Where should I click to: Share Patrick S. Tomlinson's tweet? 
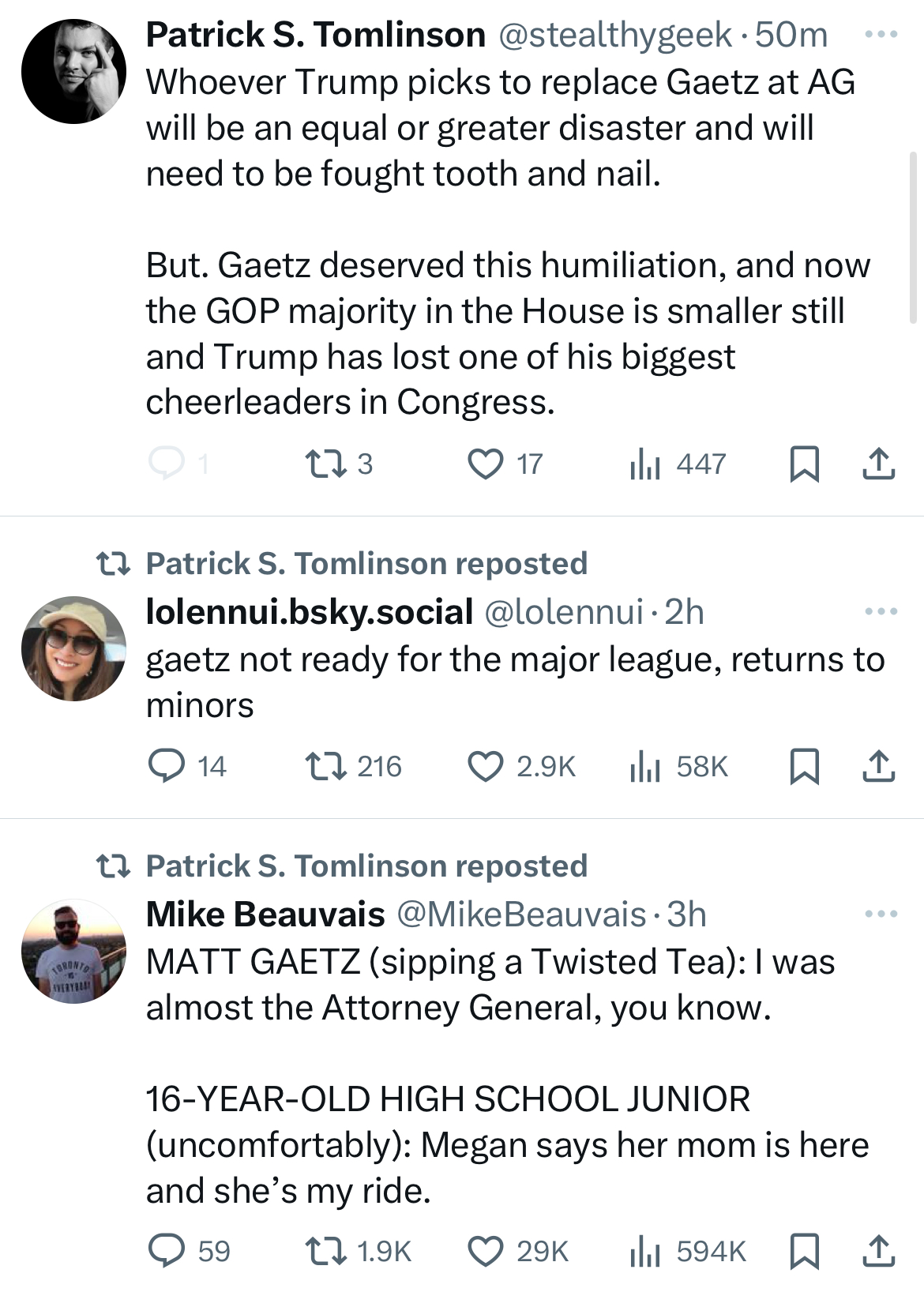pos(878,464)
